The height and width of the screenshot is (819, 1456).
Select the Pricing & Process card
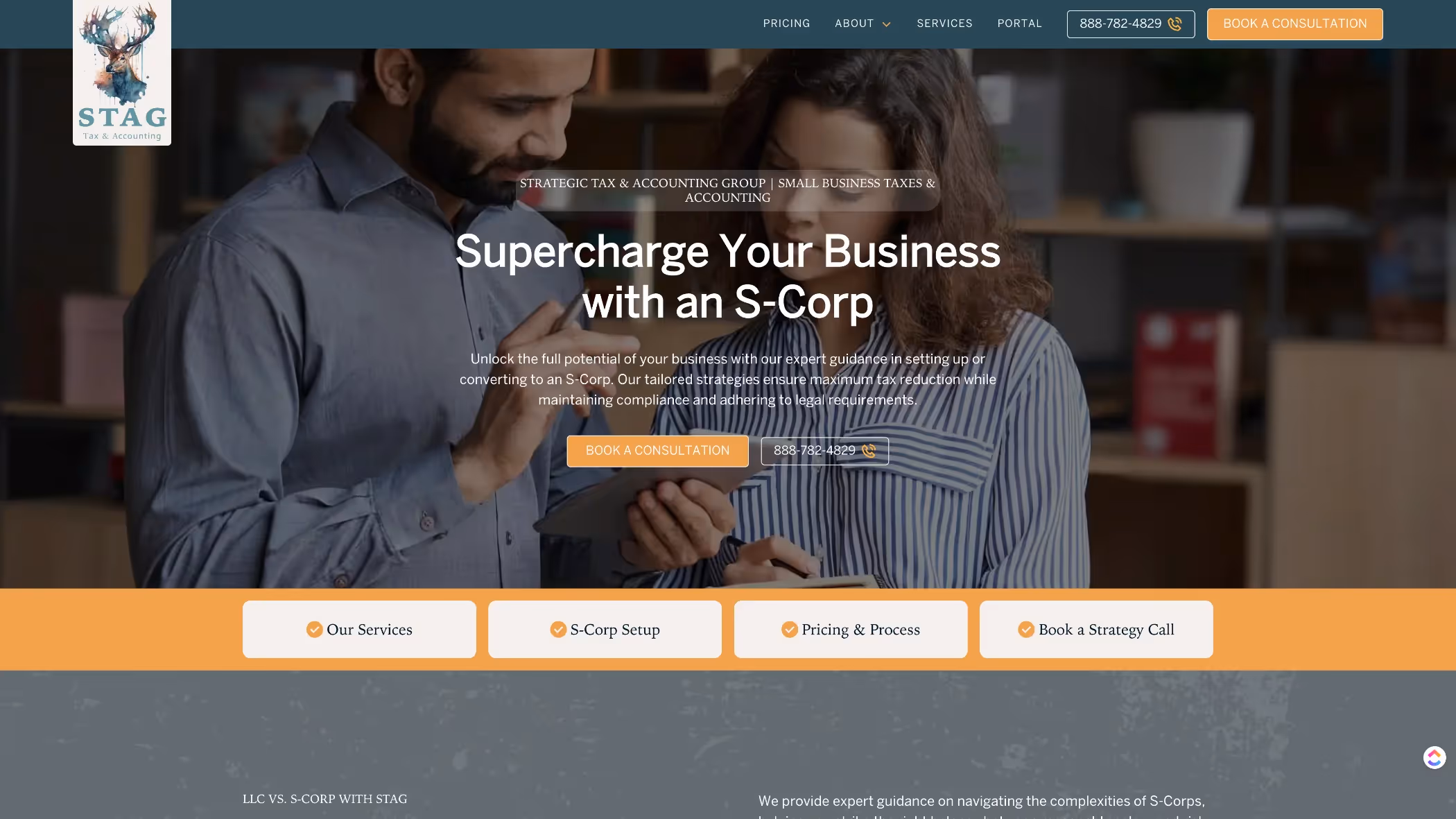point(850,629)
